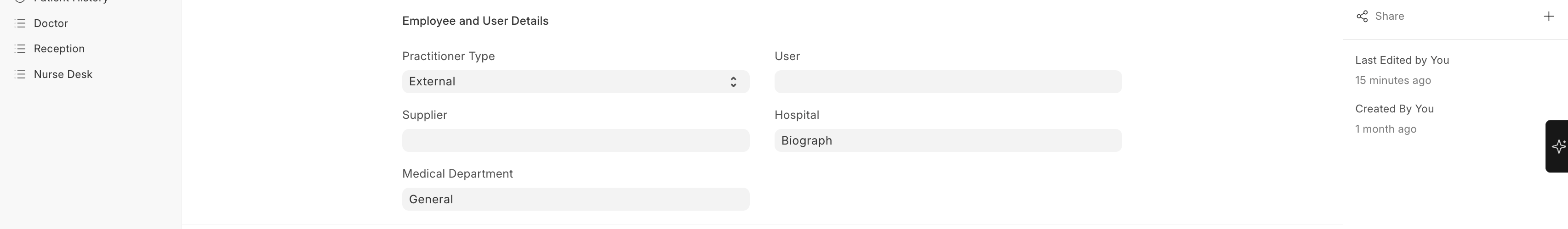
Task: Click the list icon beside Doctor
Action: (20, 23)
